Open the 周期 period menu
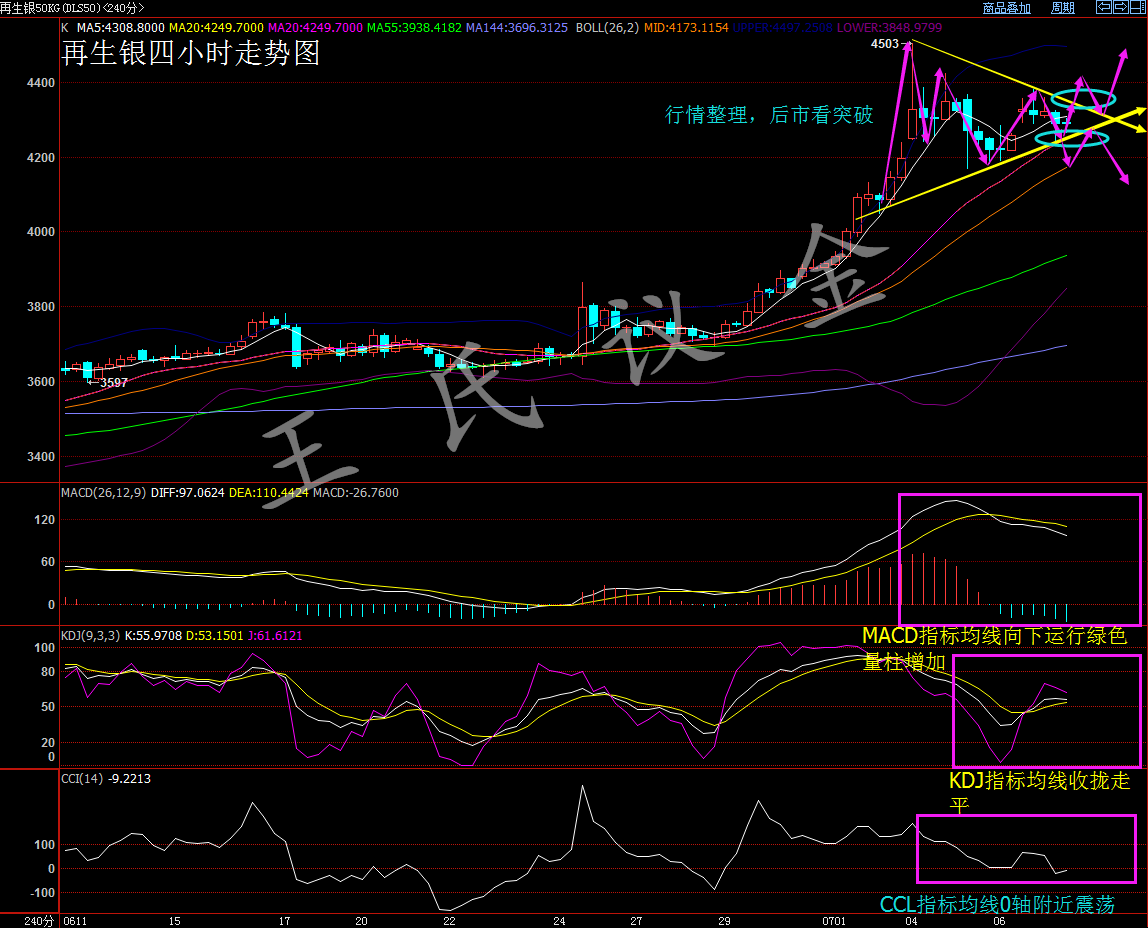 pyautogui.click(x=1063, y=8)
